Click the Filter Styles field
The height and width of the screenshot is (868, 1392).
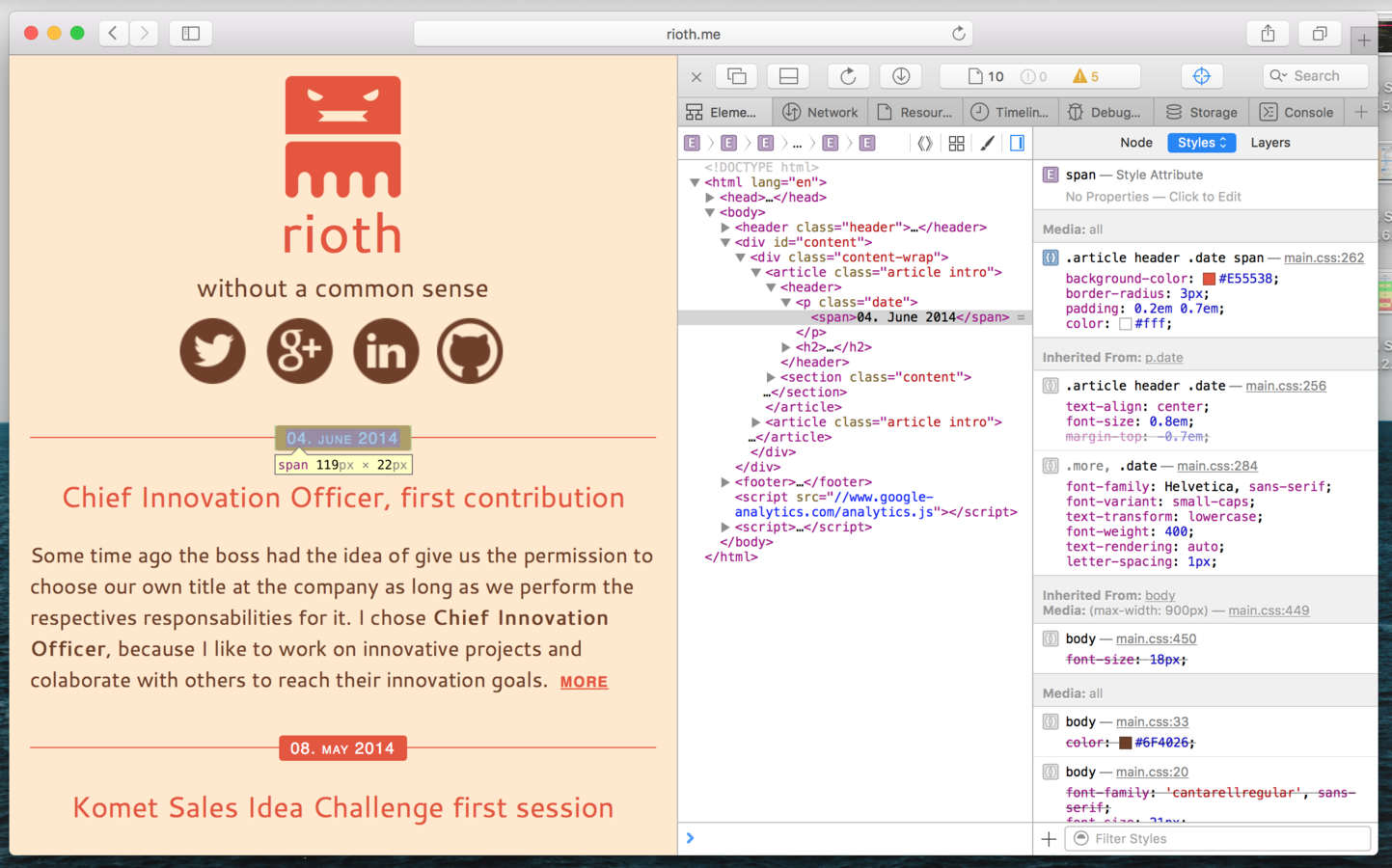point(1217,839)
